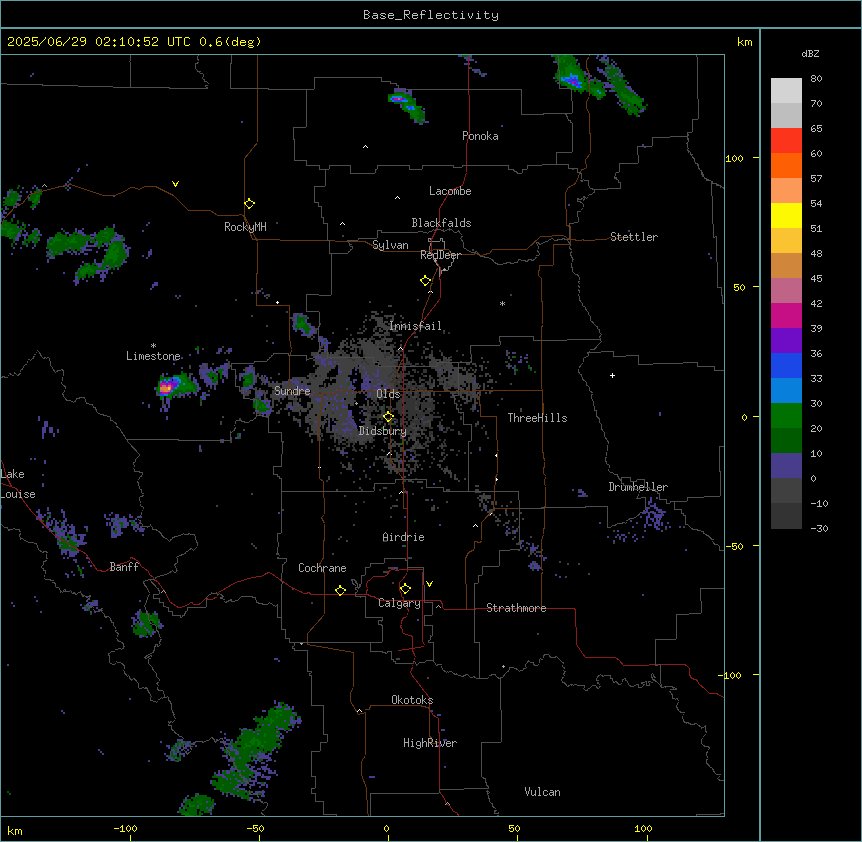Click the Didsbury city label

coord(383,431)
